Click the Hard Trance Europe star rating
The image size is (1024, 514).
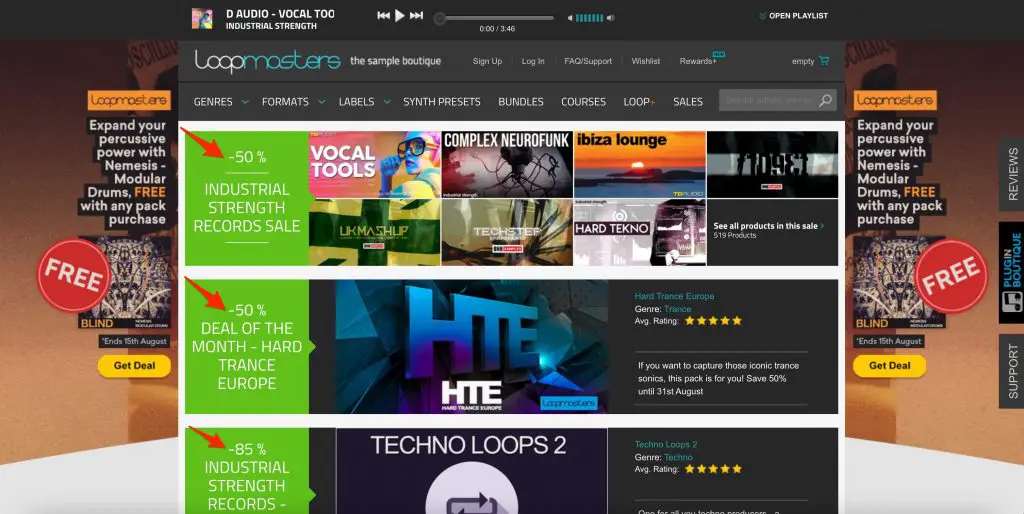(713, 321)
